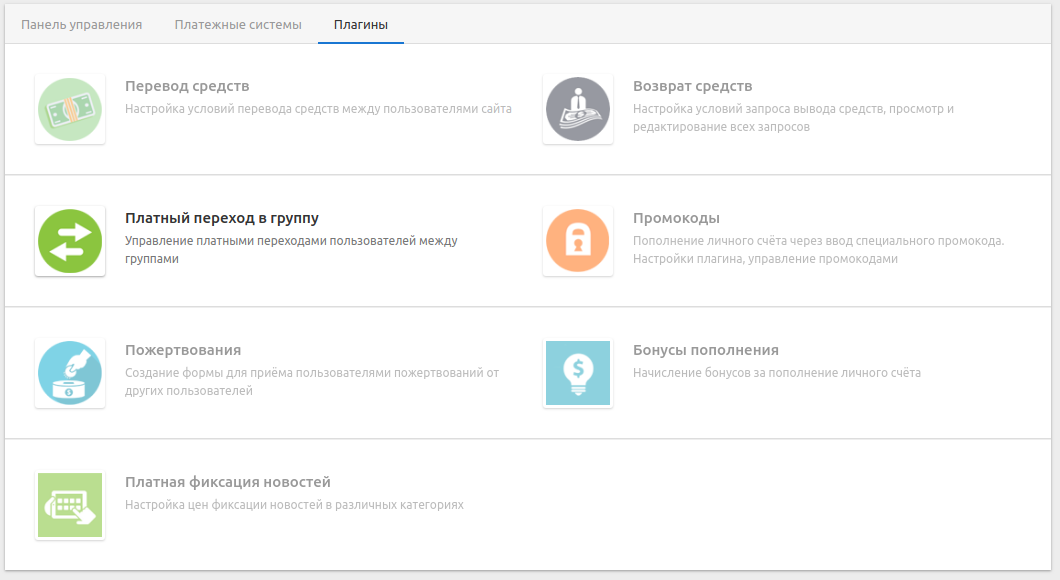Open the Платежные системы tab

(x=238, y=25)
